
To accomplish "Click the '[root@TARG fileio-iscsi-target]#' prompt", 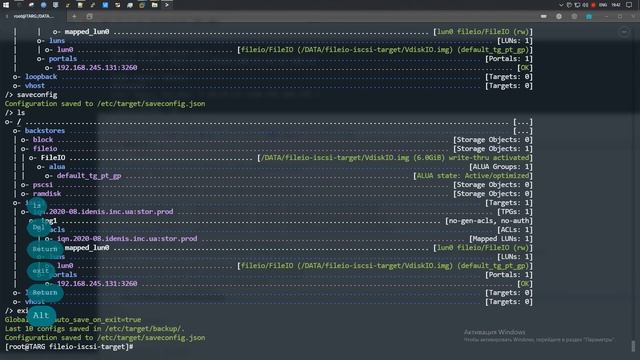I will point(69,347).
